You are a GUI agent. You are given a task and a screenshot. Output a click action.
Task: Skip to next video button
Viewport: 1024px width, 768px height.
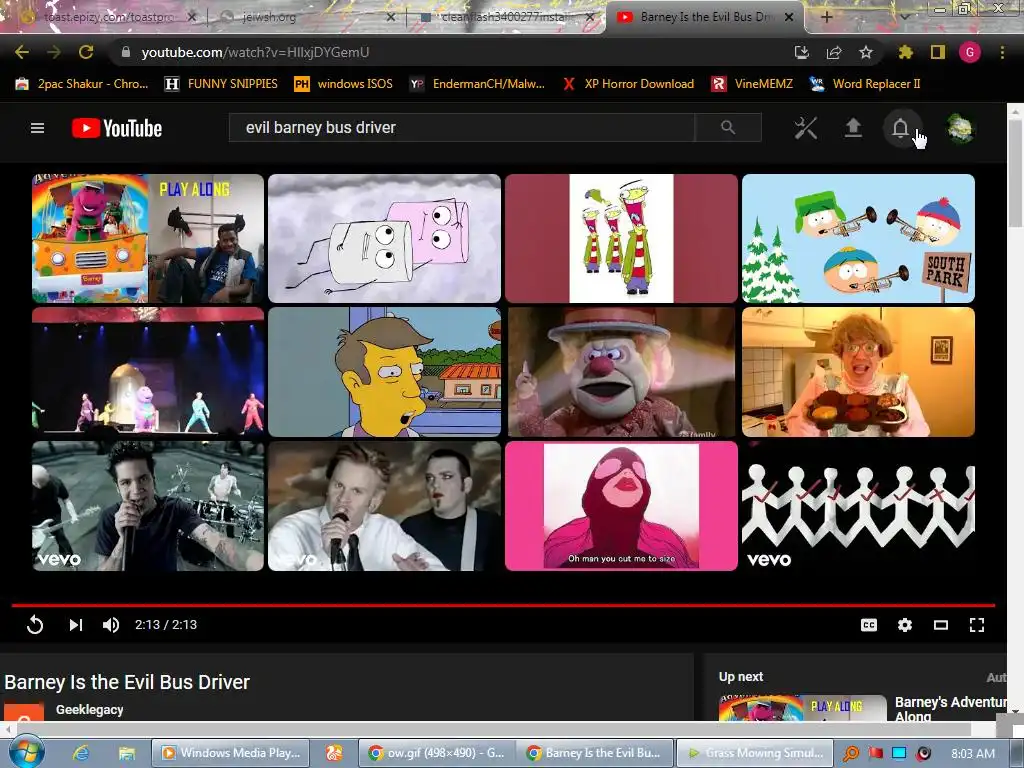coord(76,625)
